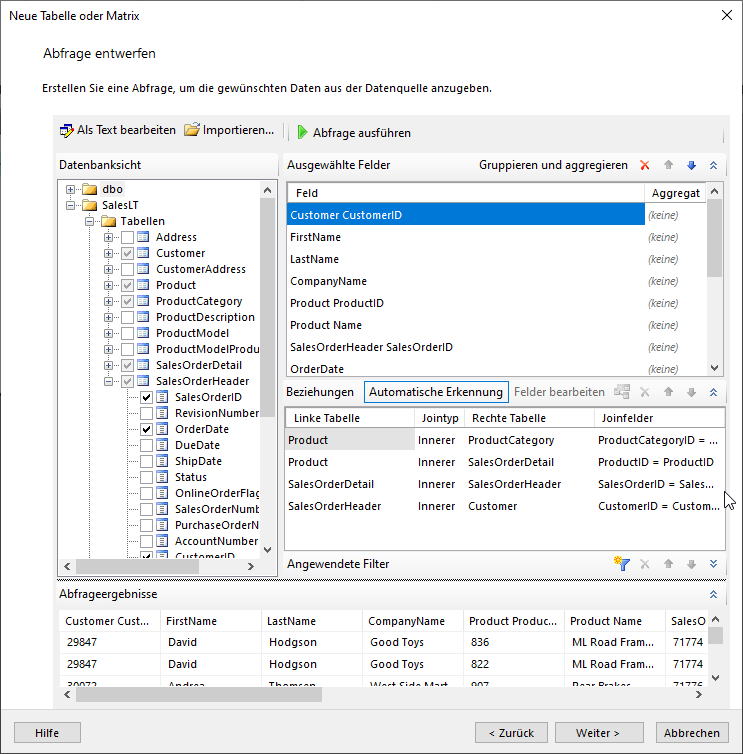Click the Als Text bearbeiten icon
Viewport: 743px width, 754px height.
tap(67, 131)
